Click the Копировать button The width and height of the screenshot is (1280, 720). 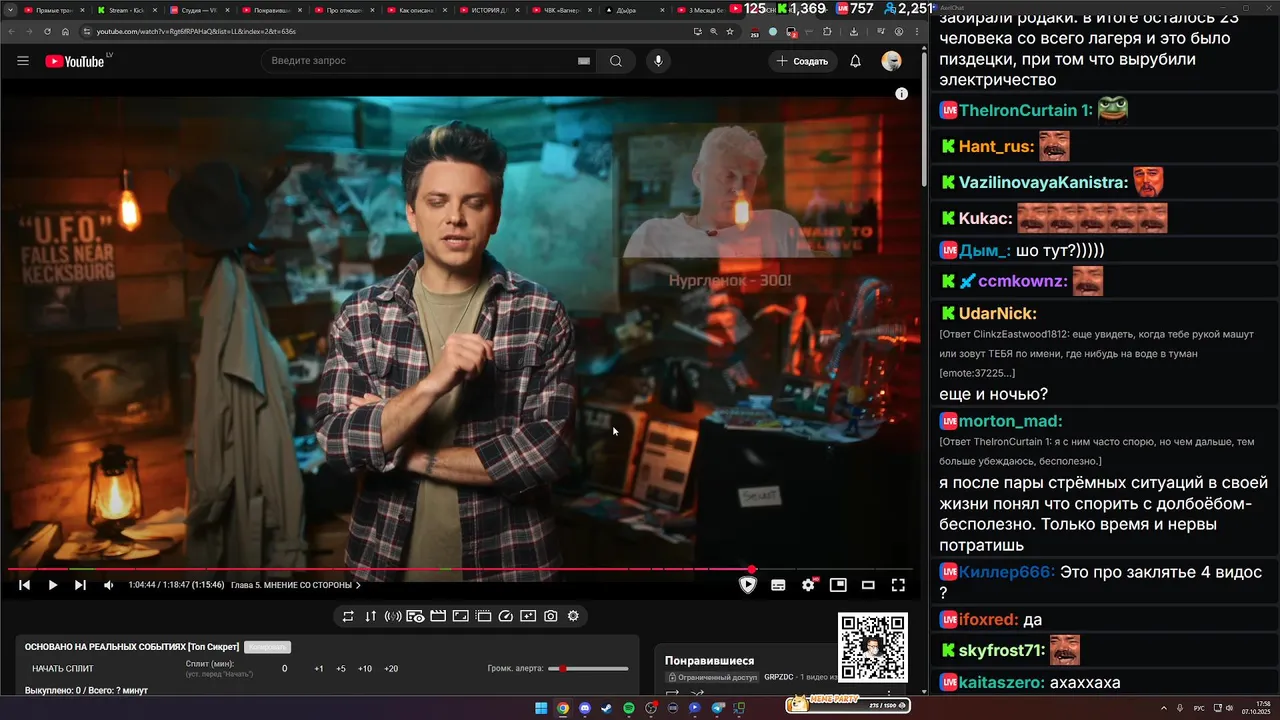(267, 647)
